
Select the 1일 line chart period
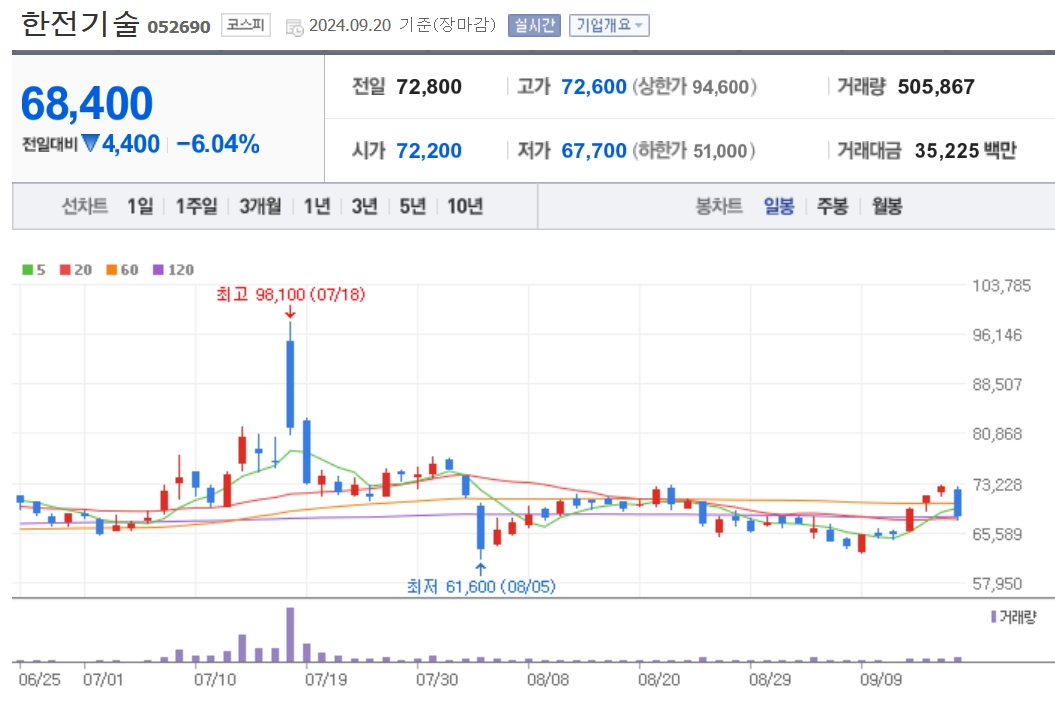tap(140, 206)
